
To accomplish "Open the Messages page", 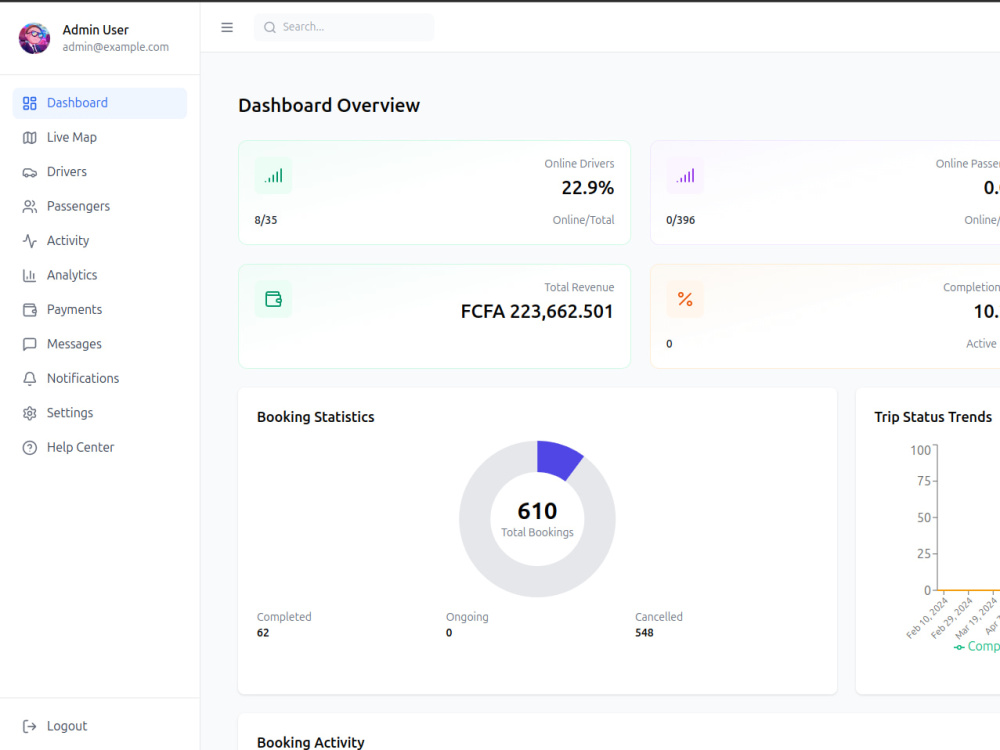I will click(99, 344).
